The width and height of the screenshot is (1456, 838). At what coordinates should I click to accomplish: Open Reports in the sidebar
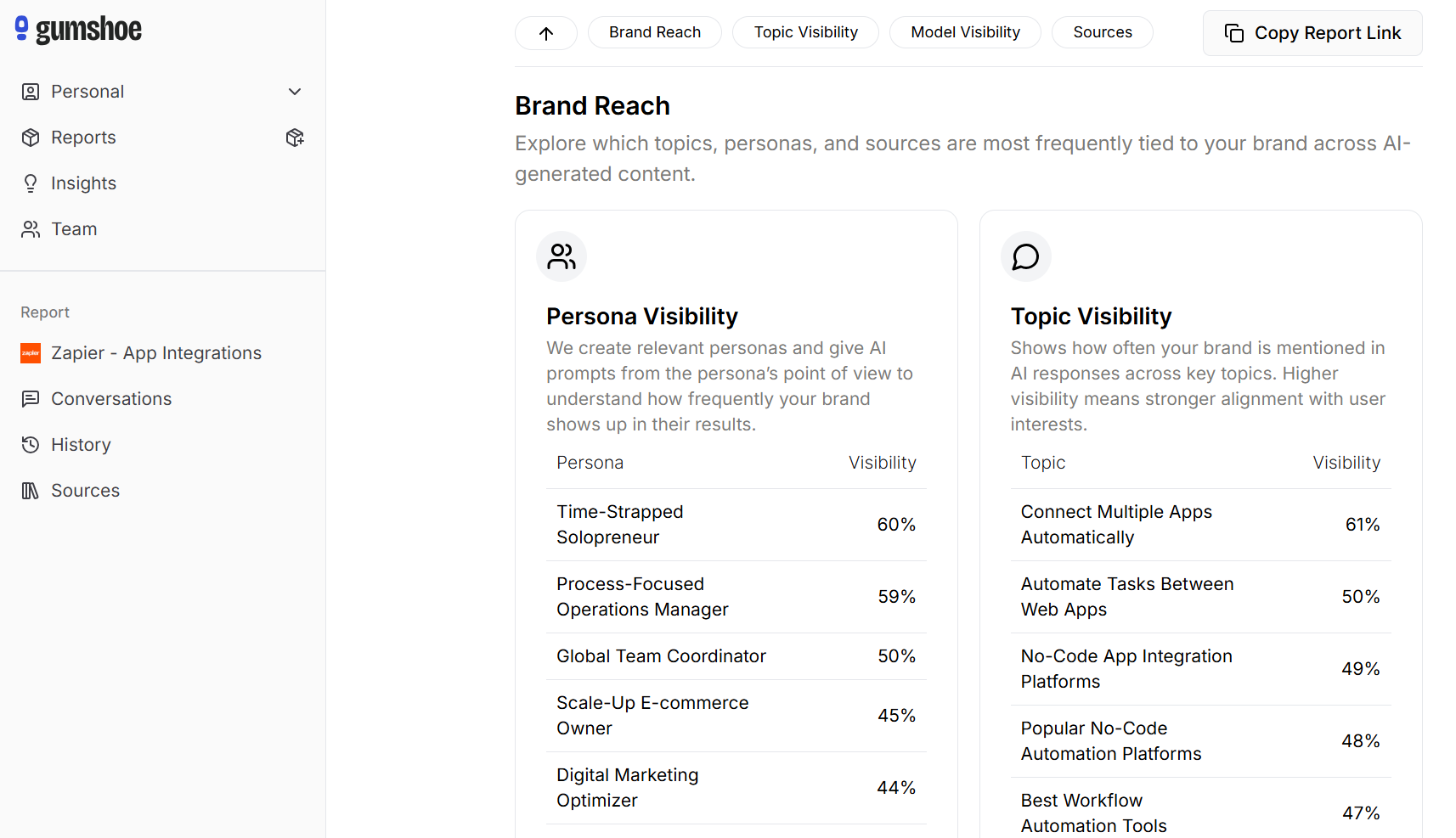[83, 138]
